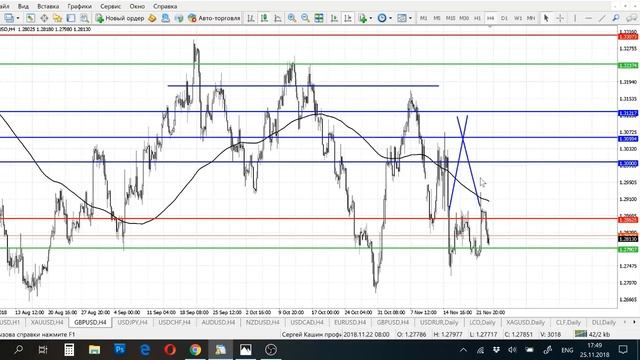Image resolution: width=640 pixels, height=360 pixels.
Task: Switch chart to bar chart type
Action: coord(251,18)
